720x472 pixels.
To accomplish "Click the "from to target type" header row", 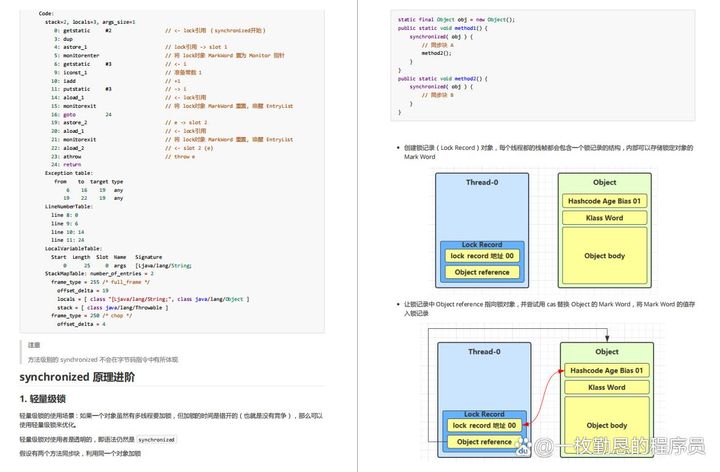I will (89, 181).
